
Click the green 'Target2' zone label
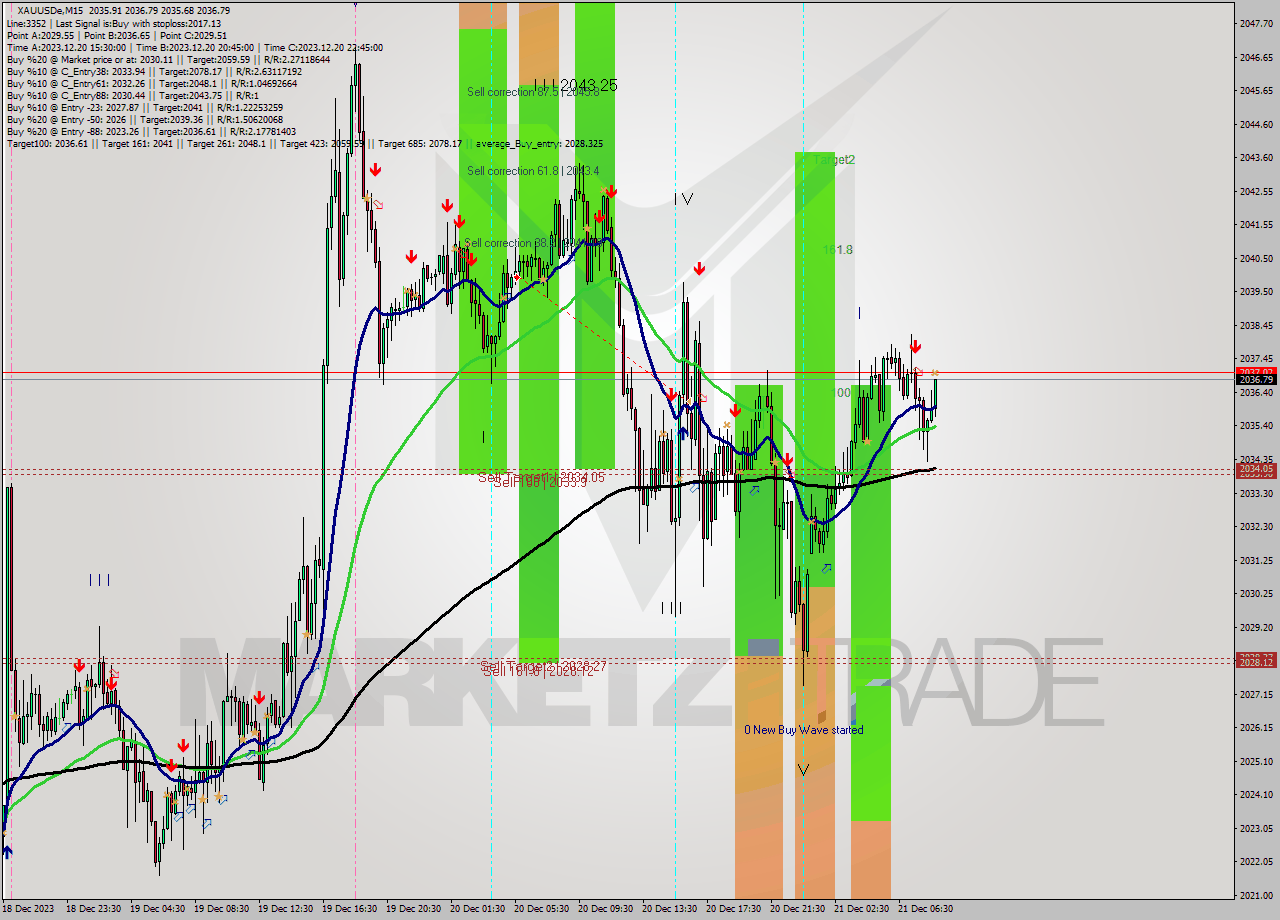(x=834, y=159)
